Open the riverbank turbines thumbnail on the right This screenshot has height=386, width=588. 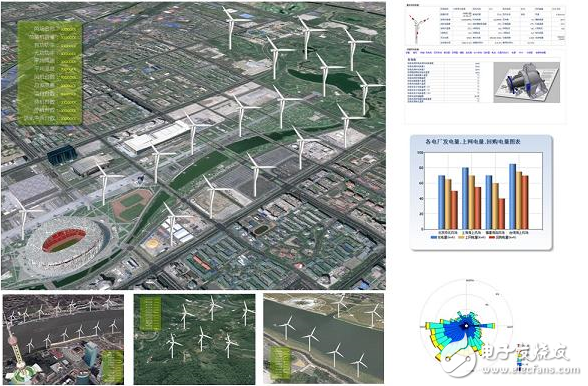coord(324,339)
